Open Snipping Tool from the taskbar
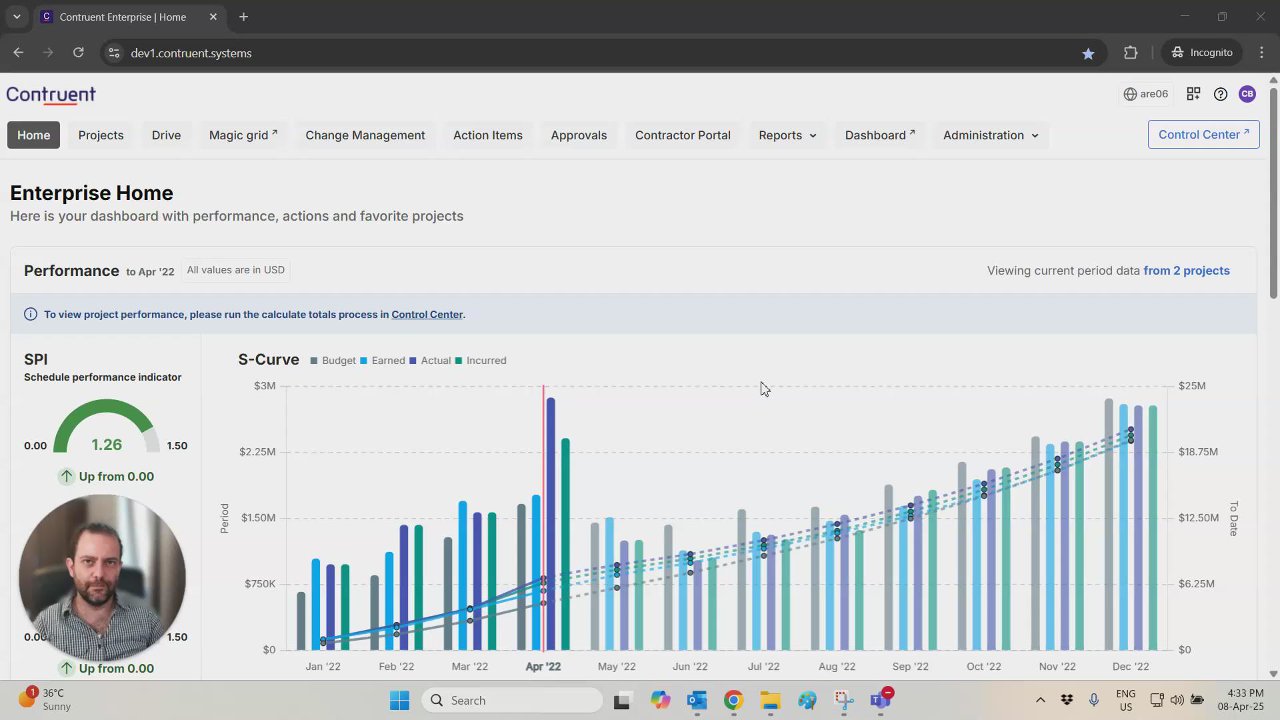The height and width of the screenshot is (720, 1280). [x=843, y=700]
